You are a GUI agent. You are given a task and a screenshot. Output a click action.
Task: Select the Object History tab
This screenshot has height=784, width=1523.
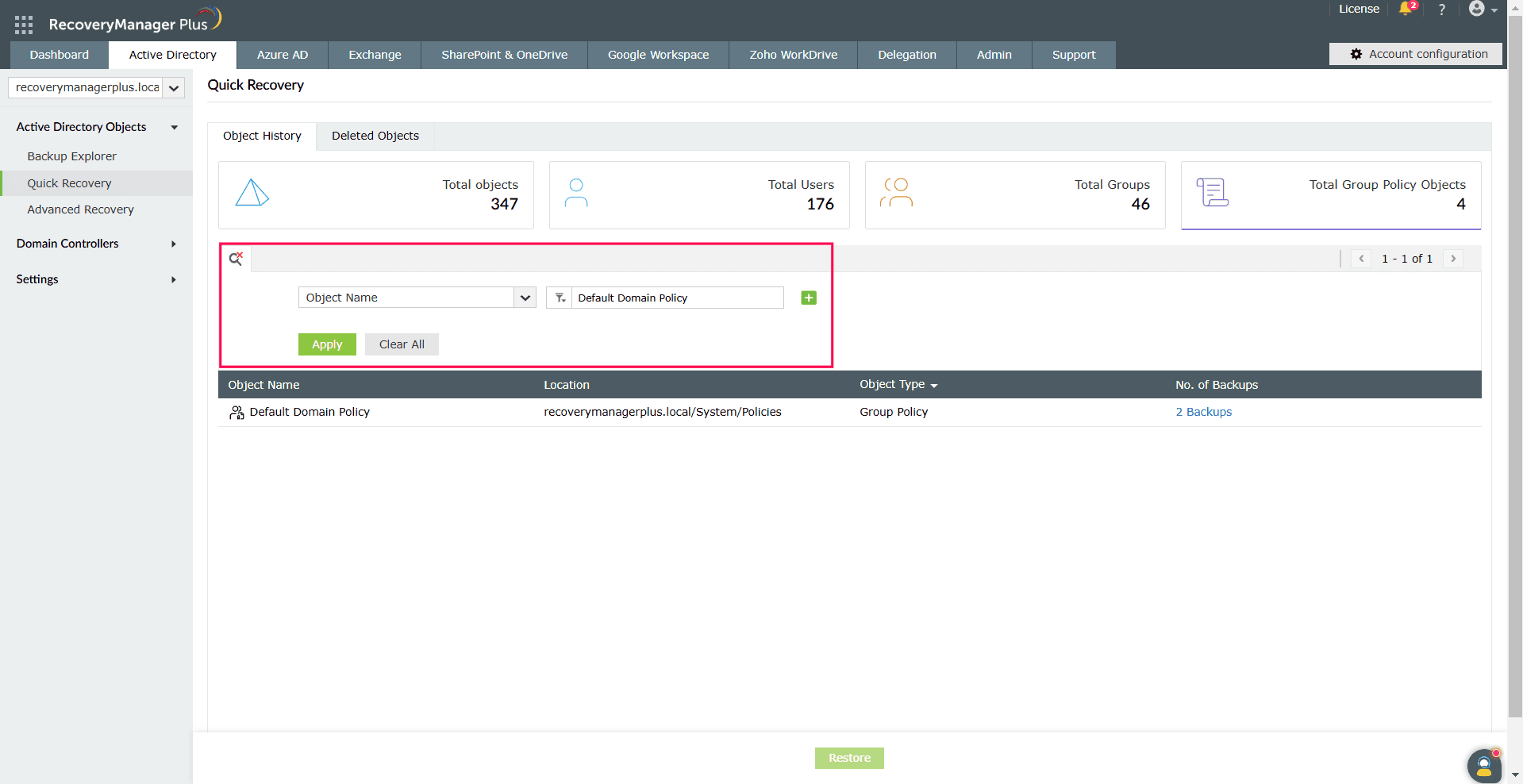tap(262, 136)
